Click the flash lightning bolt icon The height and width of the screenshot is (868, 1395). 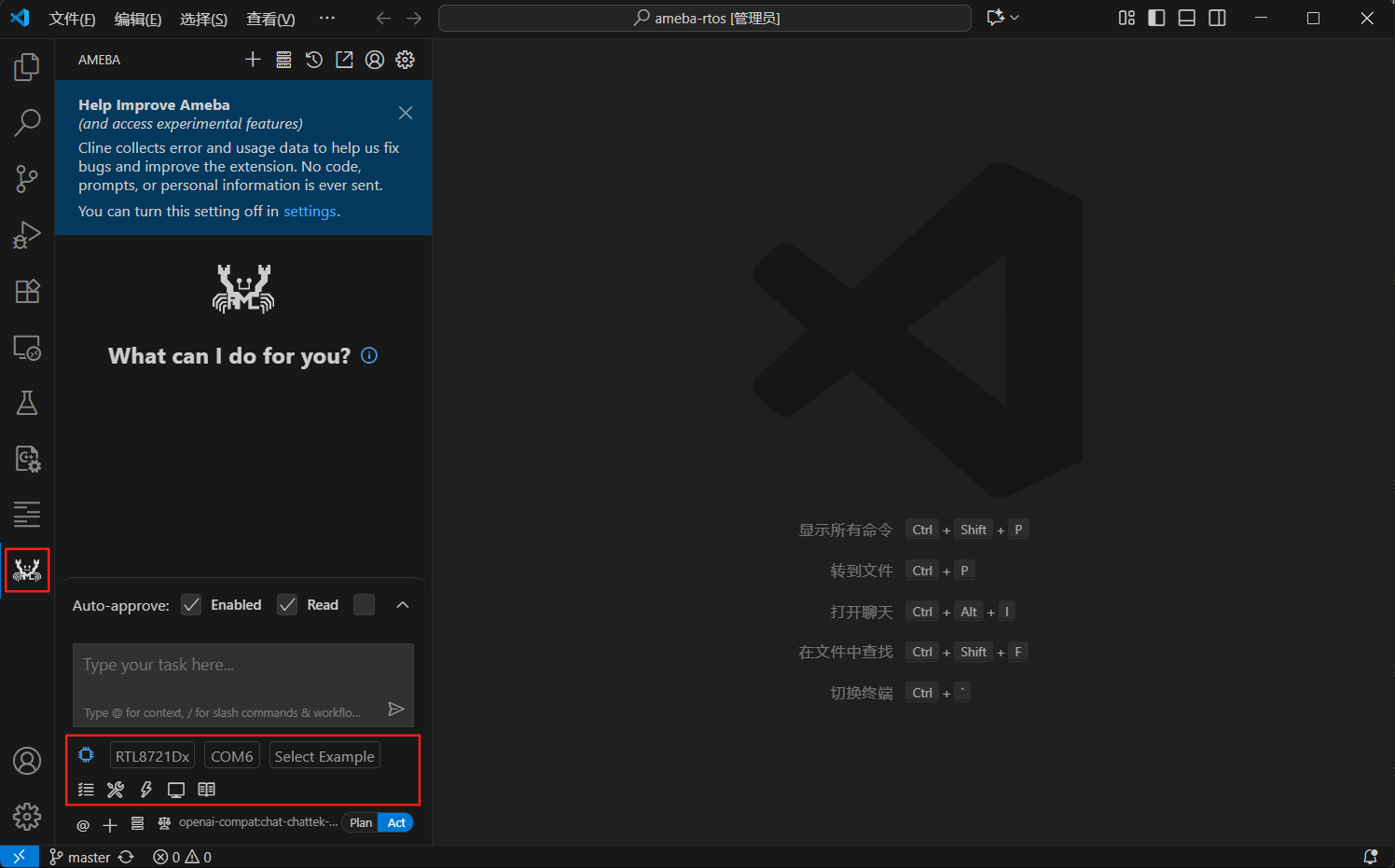(146, 790)
